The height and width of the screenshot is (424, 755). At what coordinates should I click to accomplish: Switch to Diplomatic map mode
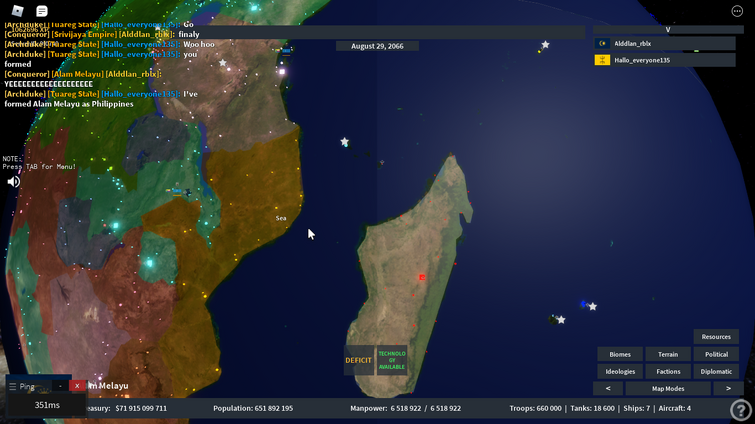[x=716, y=372]
